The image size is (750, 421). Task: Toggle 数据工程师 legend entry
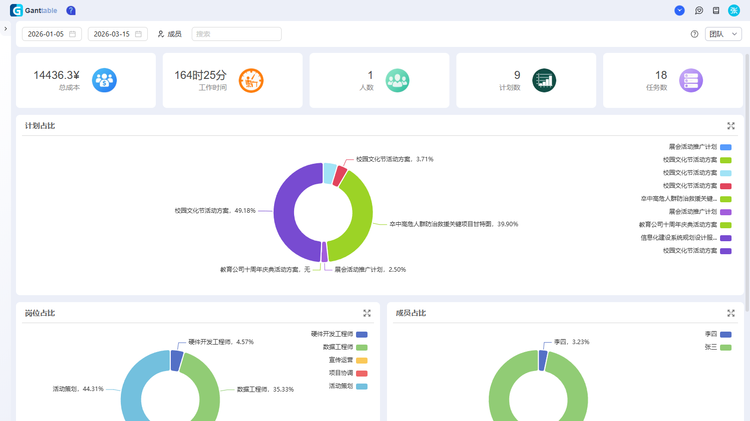[345, 347]
